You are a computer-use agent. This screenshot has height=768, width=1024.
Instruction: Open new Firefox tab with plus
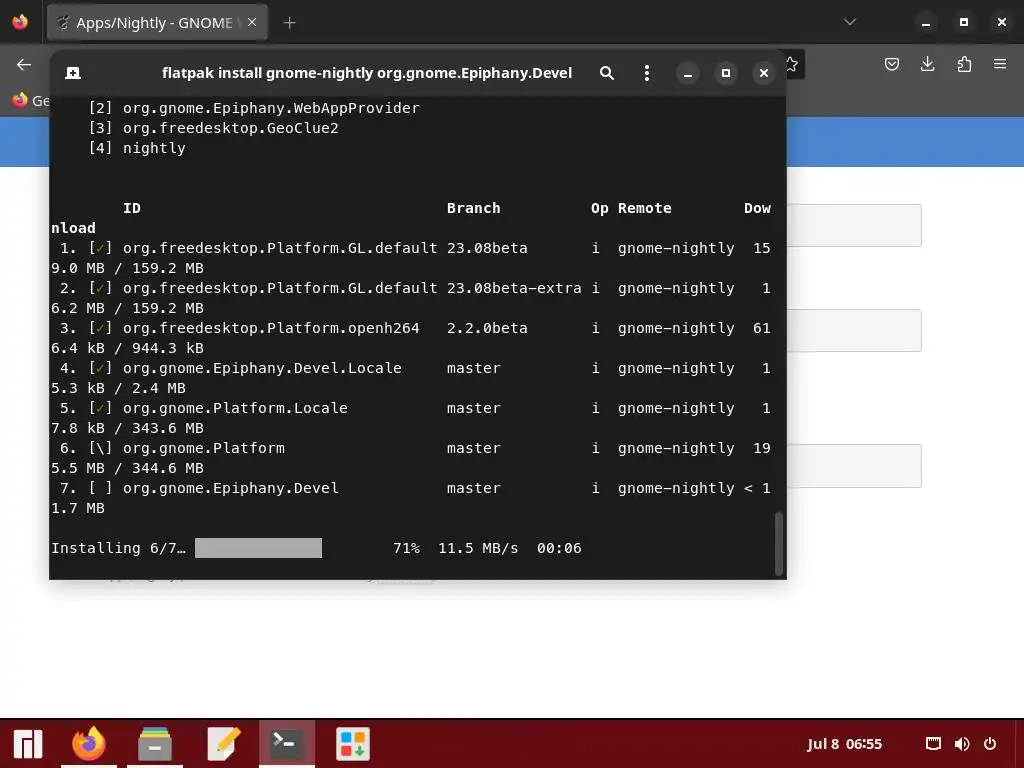click(x=289, y=23)
